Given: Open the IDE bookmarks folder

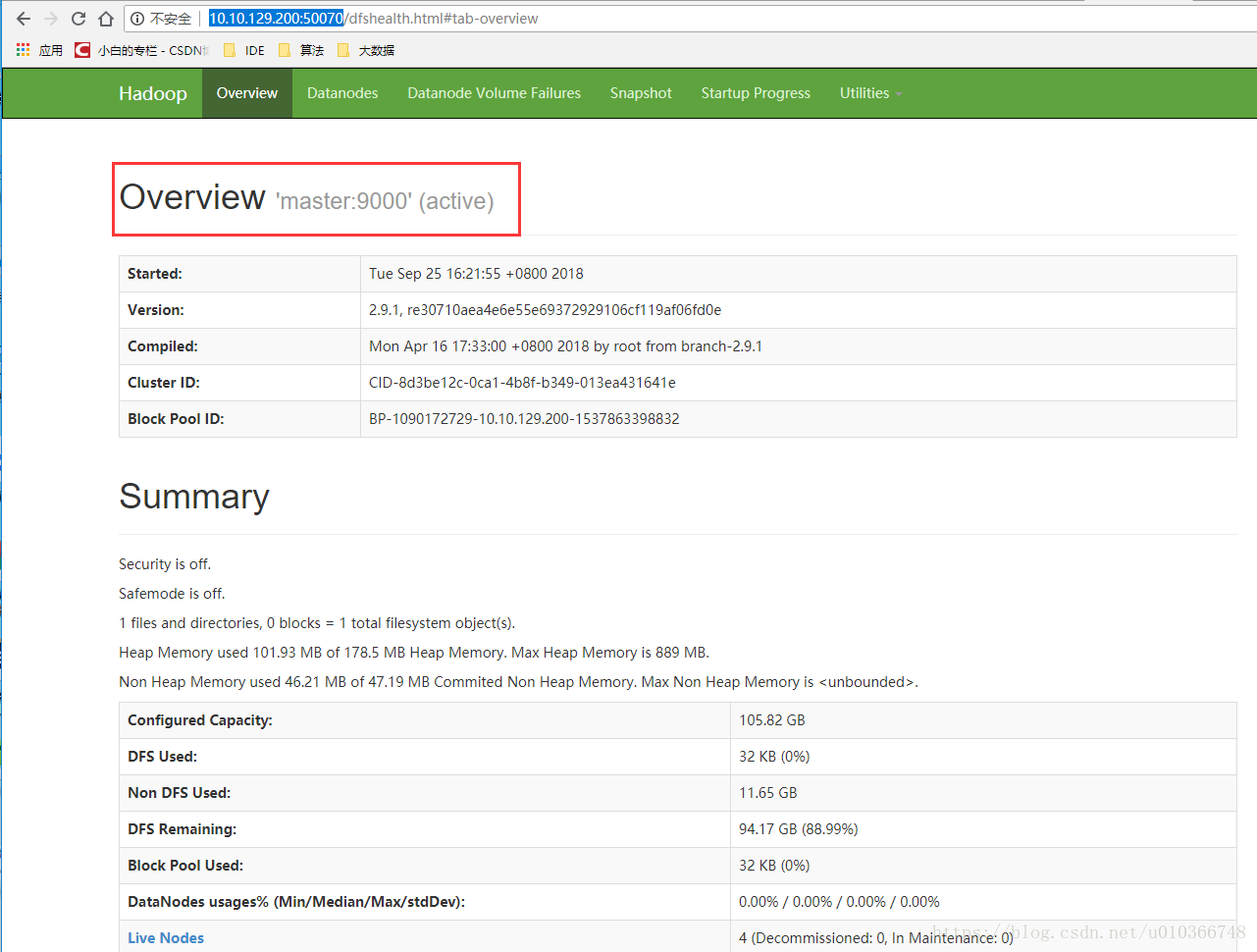Looking at the screenshot, I should point(244,50).
